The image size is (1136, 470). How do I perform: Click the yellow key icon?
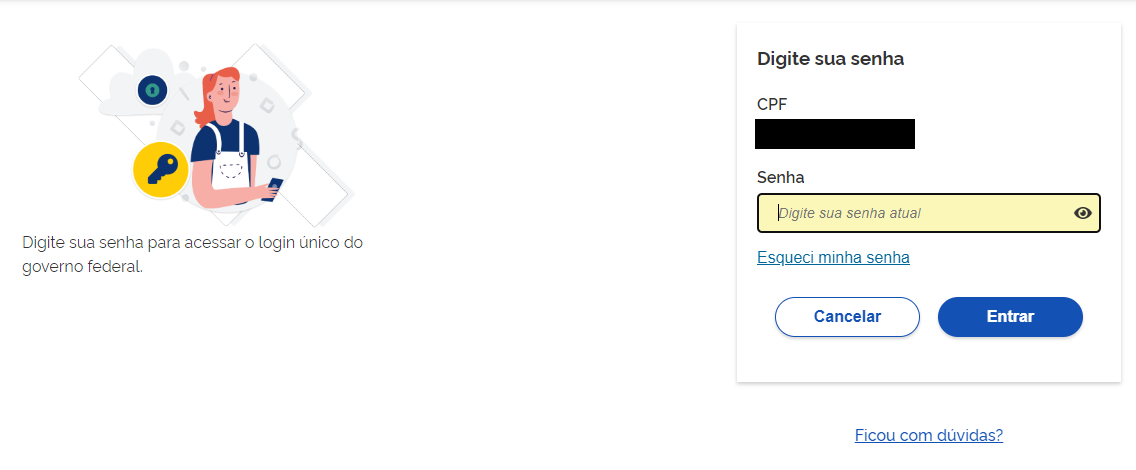[x=161, y=169]
